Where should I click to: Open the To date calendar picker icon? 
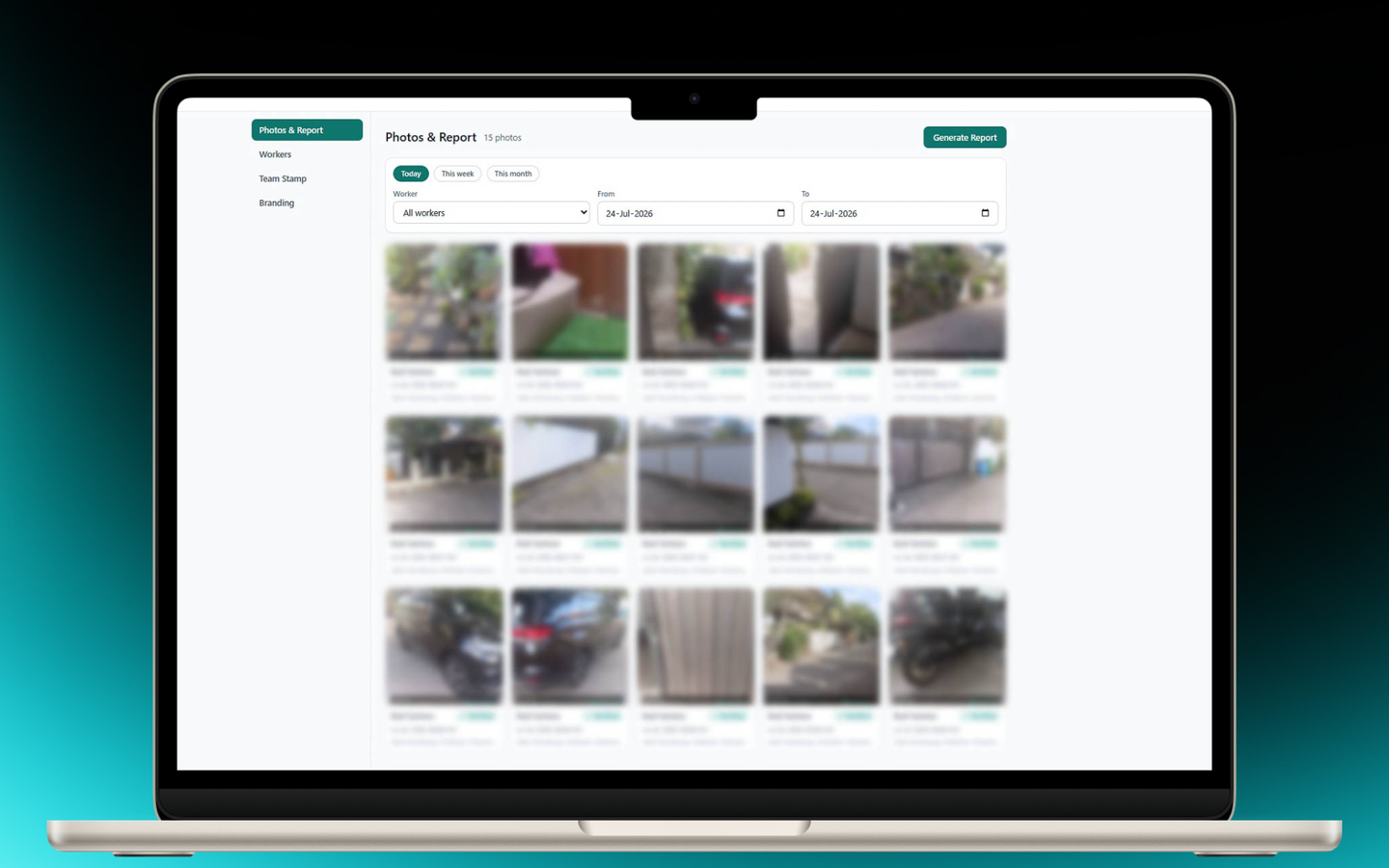pyautogui.click(x=985, y=213)
